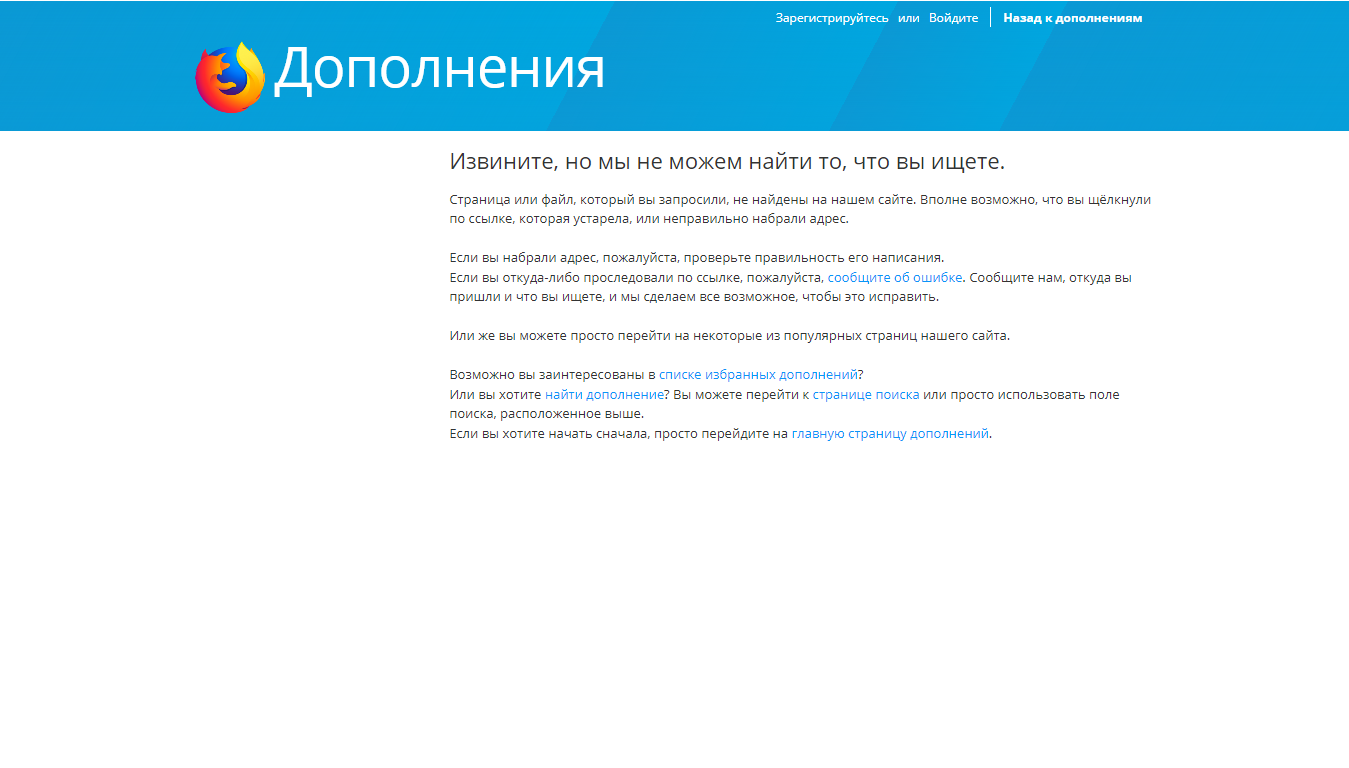Click paragraph starting Страница или файл

(x=800, y=209)
